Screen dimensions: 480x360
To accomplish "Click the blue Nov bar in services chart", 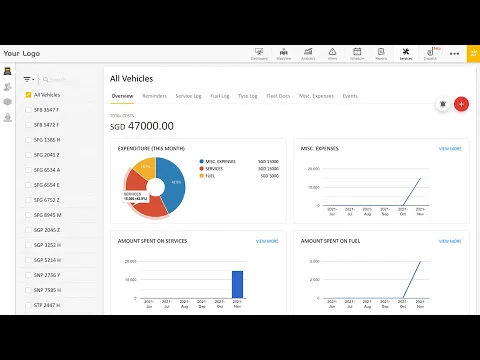I will pos(237,284).
